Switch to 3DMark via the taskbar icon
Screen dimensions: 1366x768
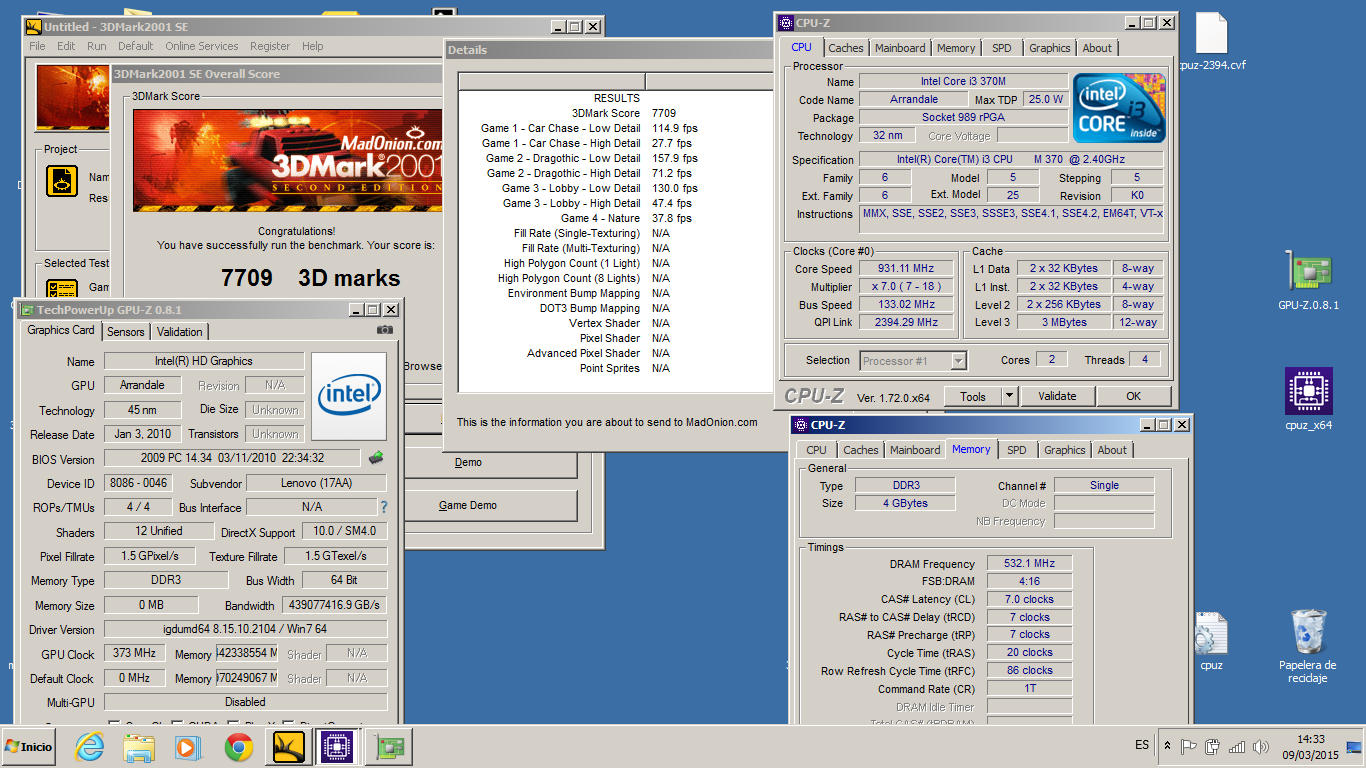tap(288, 747)
